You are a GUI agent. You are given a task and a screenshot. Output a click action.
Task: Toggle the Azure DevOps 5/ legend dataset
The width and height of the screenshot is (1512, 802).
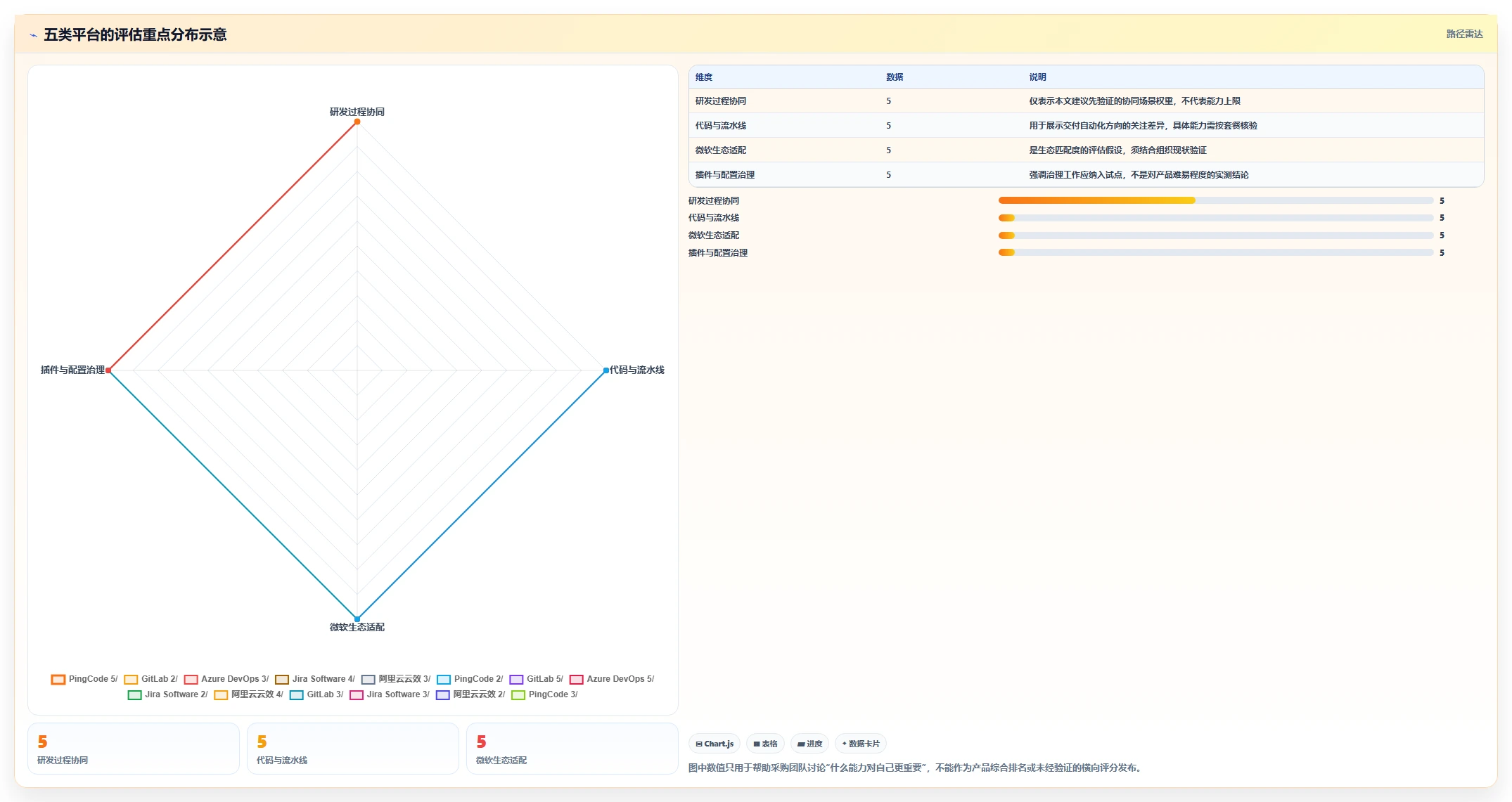(x=612, y=679)
